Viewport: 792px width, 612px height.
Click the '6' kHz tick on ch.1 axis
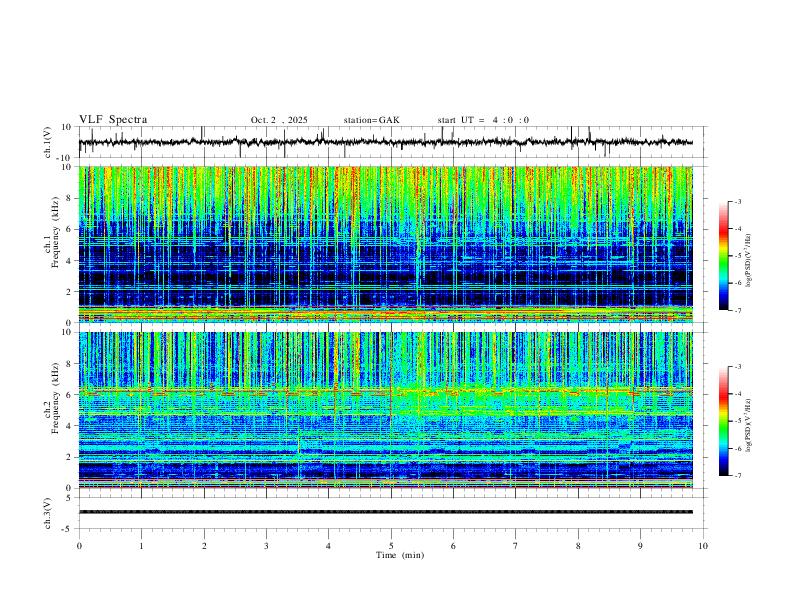click(69, 229)
